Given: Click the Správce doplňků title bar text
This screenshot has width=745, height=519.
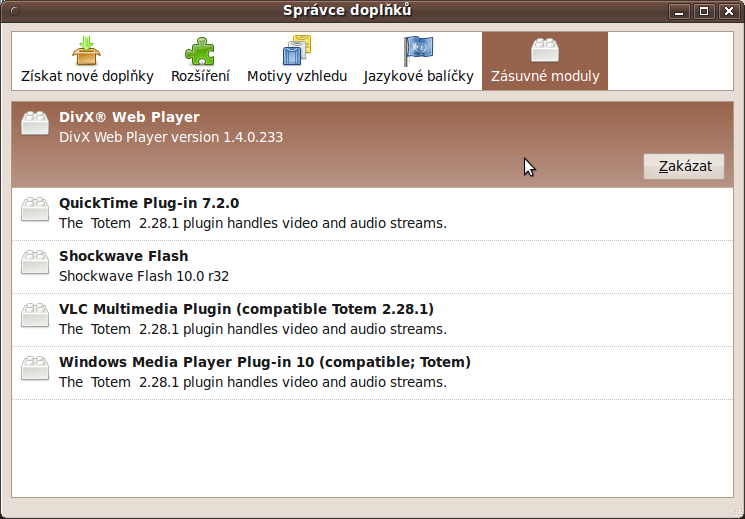Looking at the screenshot, I should point(347,10).
